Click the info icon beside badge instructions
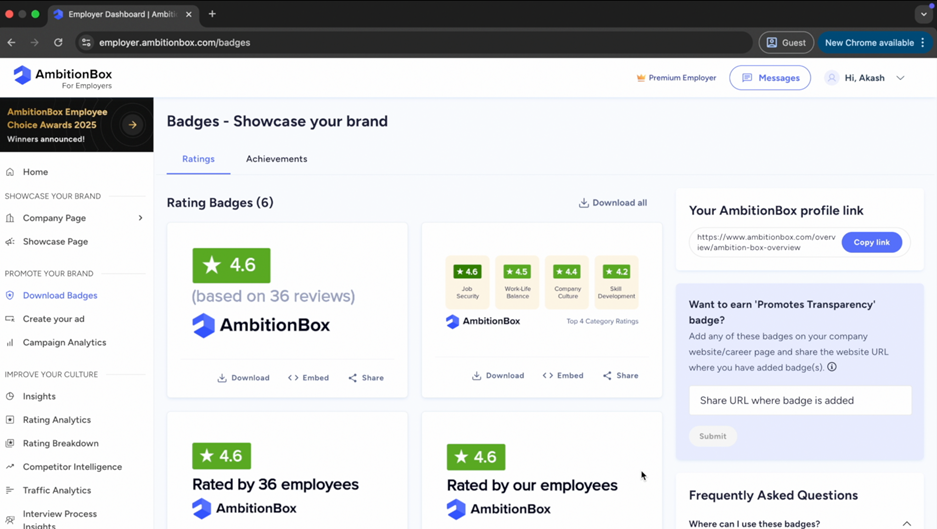 (x=832, y=367)
